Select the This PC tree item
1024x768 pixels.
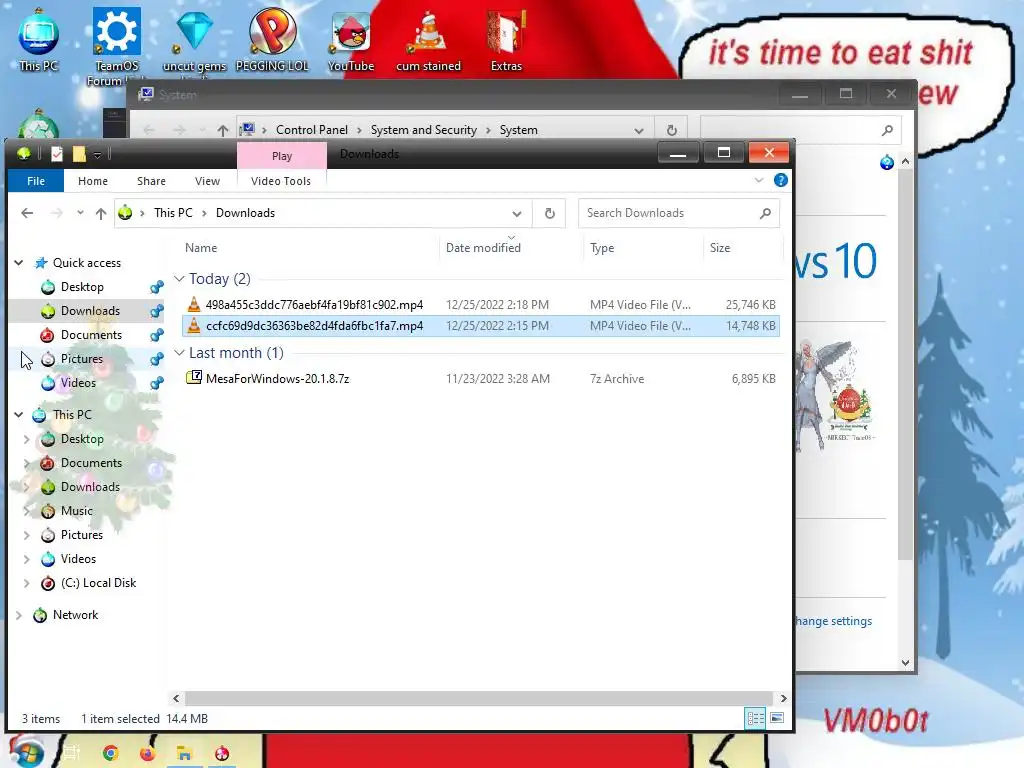pos(72,415)
